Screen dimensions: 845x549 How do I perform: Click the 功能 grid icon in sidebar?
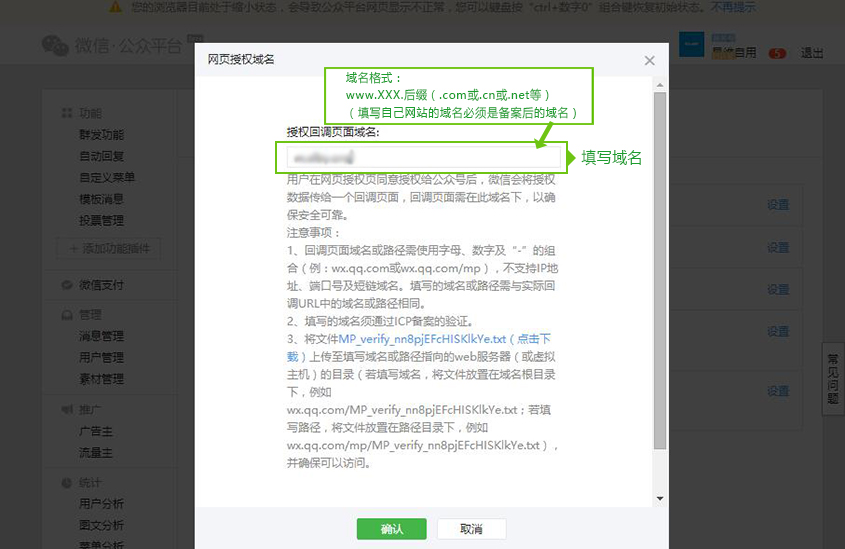click(x=67, y=113)
